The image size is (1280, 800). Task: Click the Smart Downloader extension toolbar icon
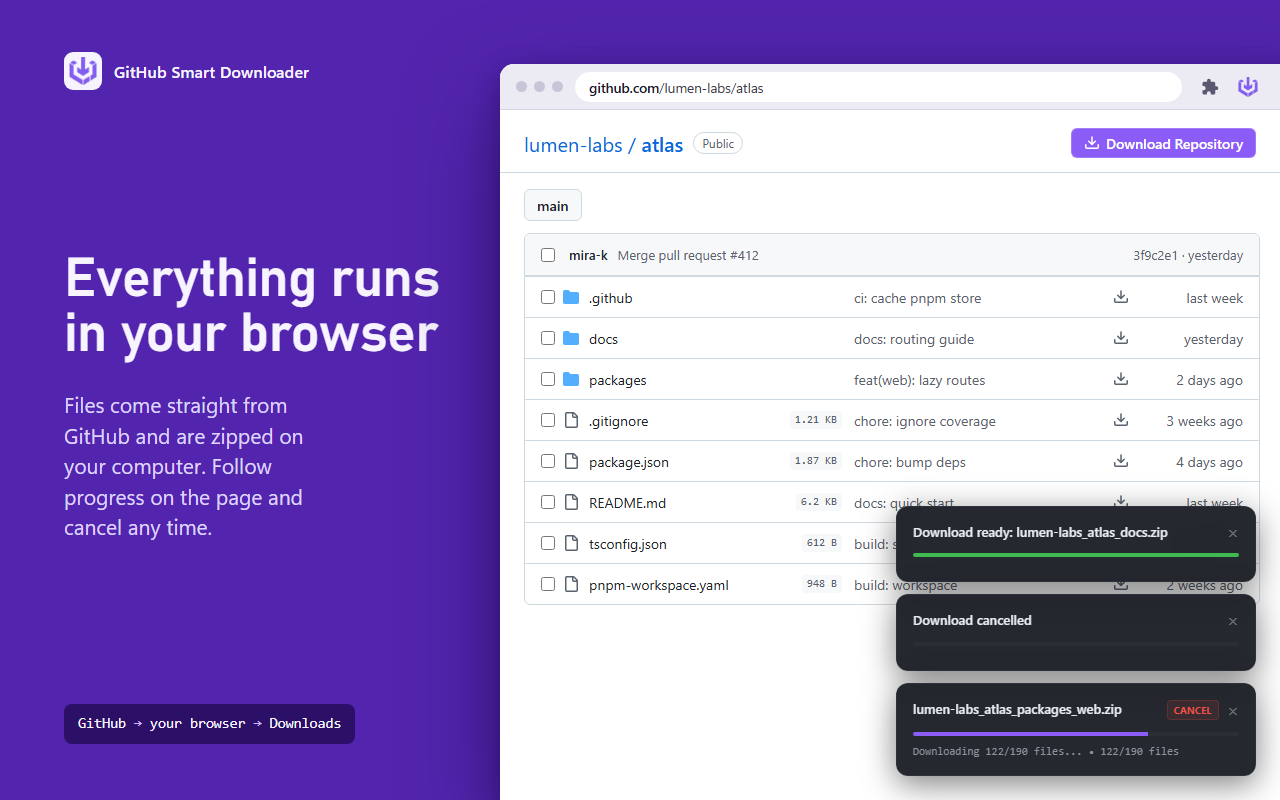(1248, 87)
